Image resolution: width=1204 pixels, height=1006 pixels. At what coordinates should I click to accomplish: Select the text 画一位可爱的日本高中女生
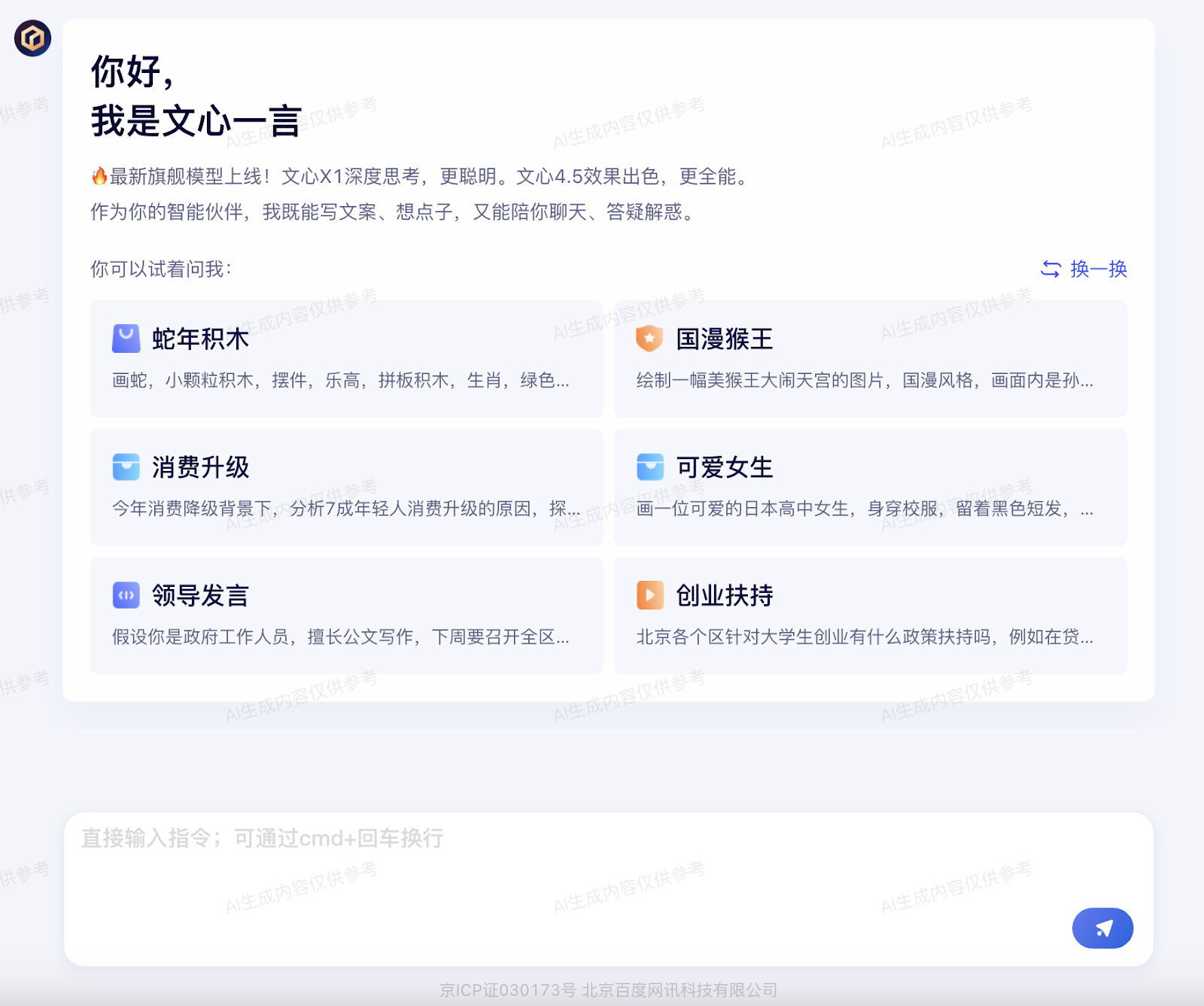pos(743,509)
